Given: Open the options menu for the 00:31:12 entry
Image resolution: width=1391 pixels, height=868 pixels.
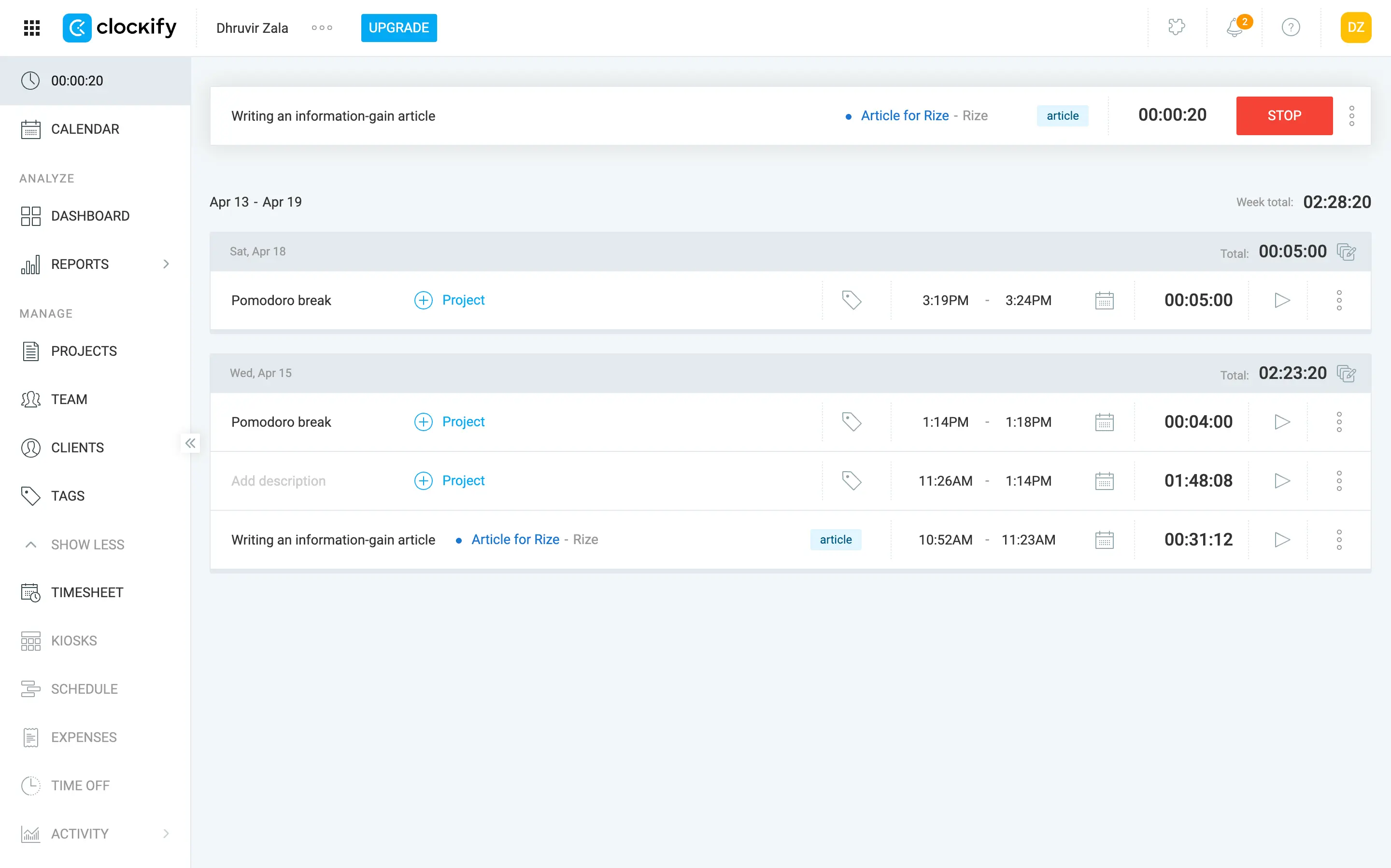Looking at the screenshot, I should (1339, 540).
